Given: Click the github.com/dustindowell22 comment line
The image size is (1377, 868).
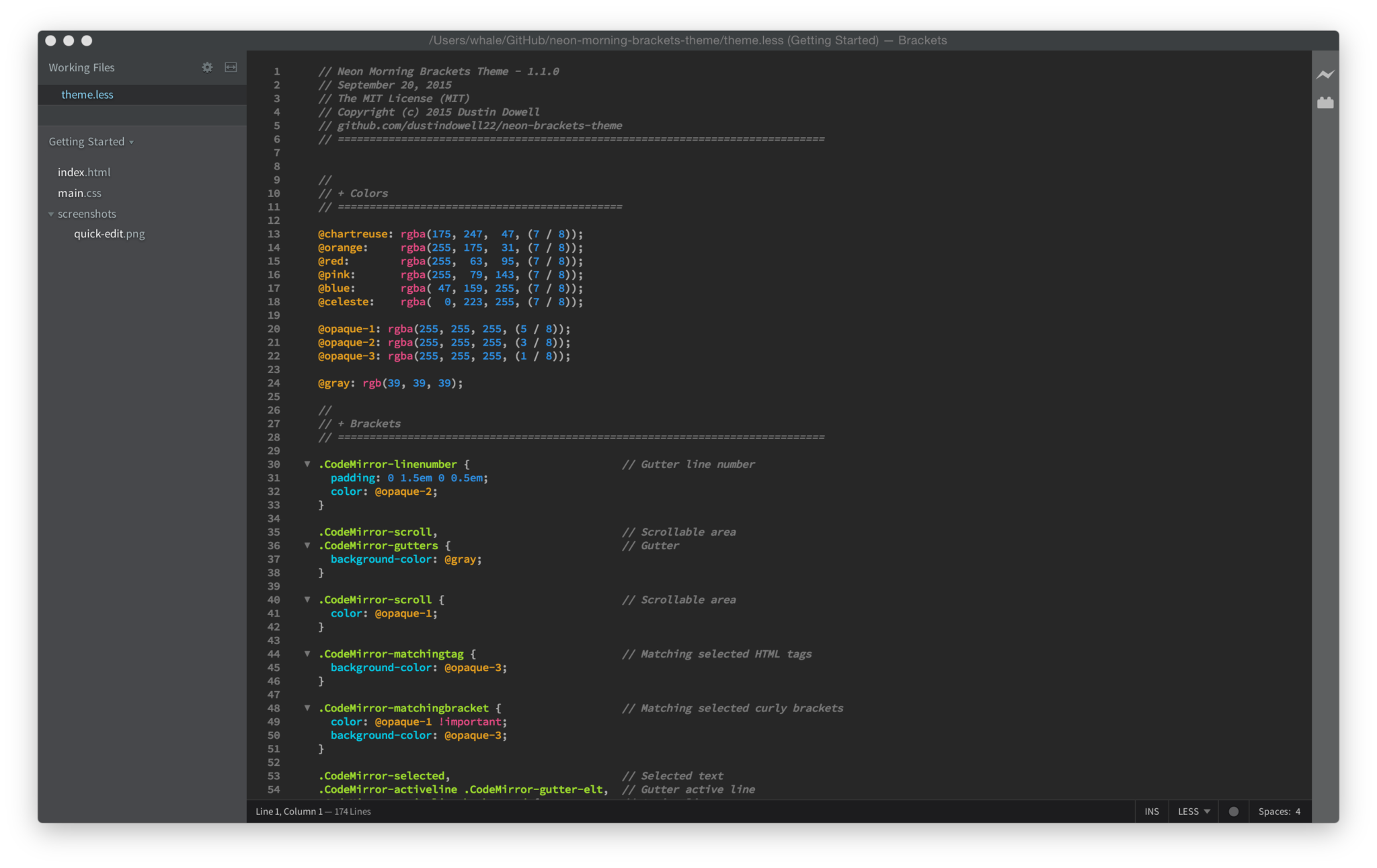Looking at the screenshot, I should pos(470,126).
